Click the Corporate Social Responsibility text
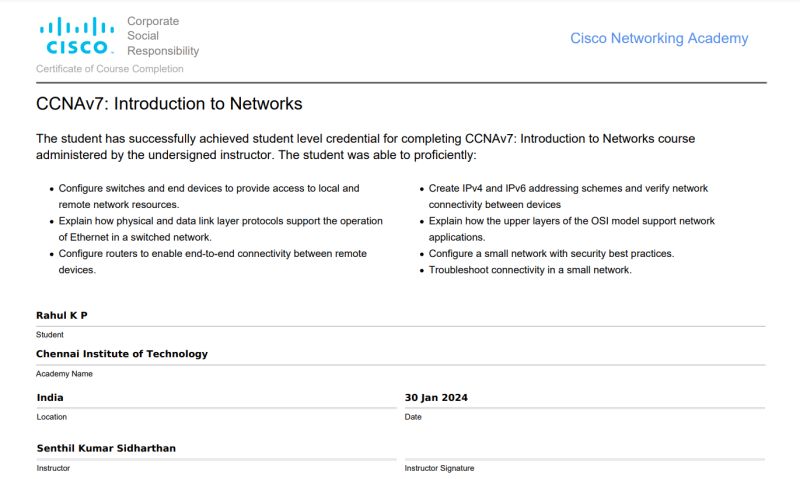800x479 pixels. tap(163, 36)
